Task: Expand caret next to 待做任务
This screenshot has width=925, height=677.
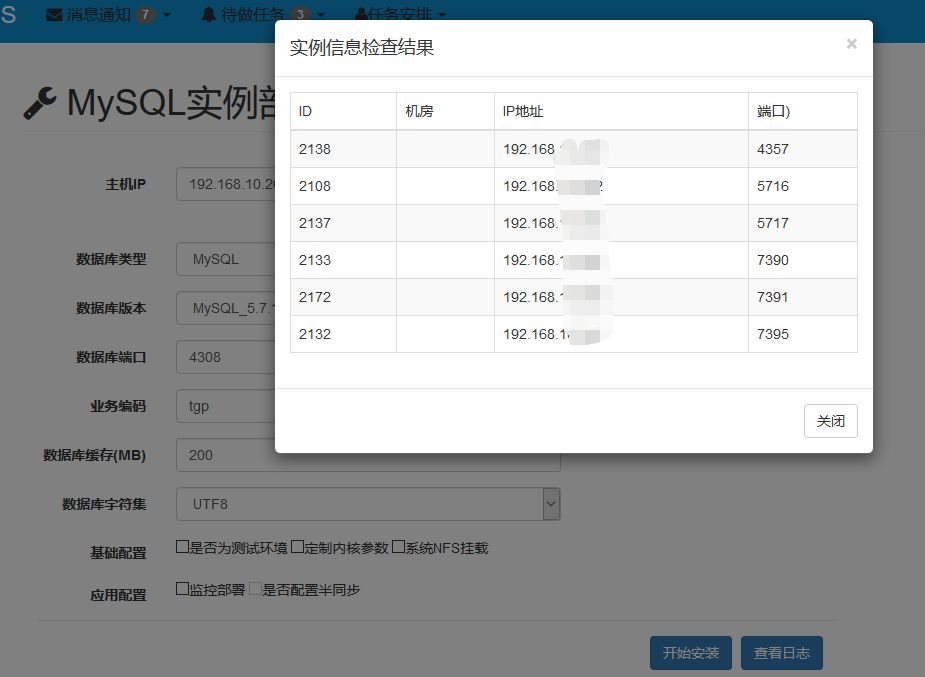Action: [x=321, y=15]
